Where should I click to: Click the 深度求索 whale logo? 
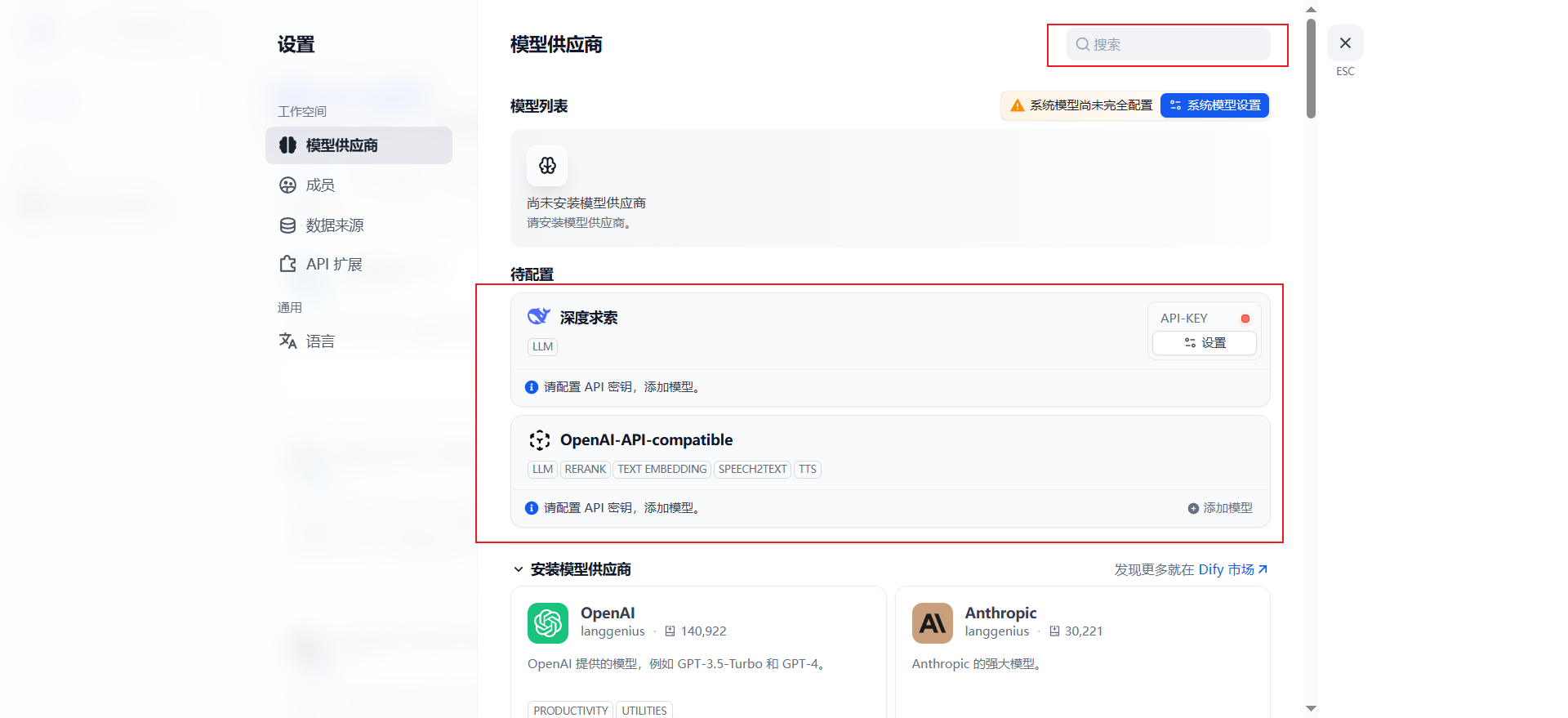point(539,316)
